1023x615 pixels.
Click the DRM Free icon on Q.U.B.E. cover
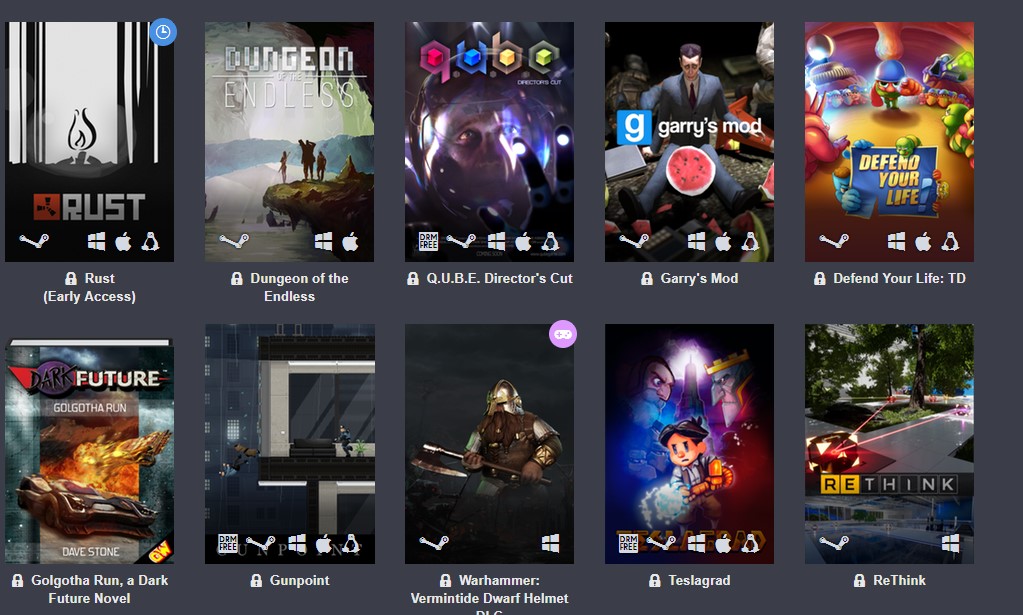(428, 241)
